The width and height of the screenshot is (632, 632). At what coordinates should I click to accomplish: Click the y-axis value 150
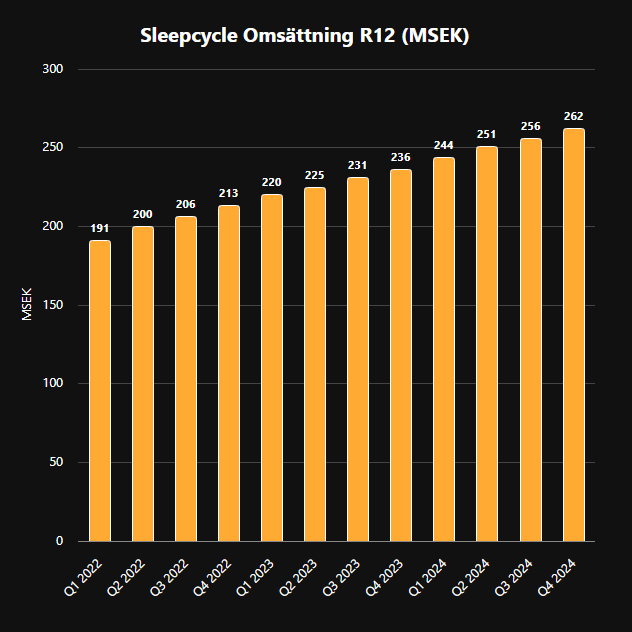pyautogui.click(x=53, y=305)
